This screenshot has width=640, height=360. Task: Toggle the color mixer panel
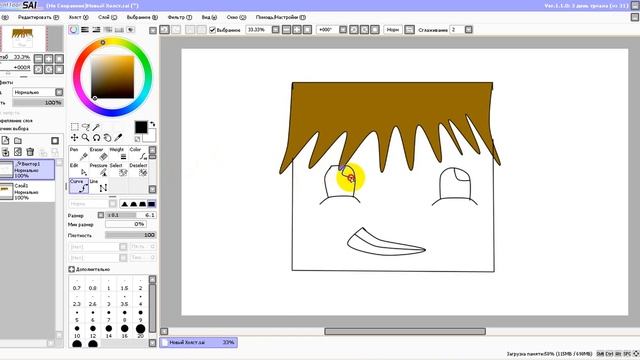(108, 30)
